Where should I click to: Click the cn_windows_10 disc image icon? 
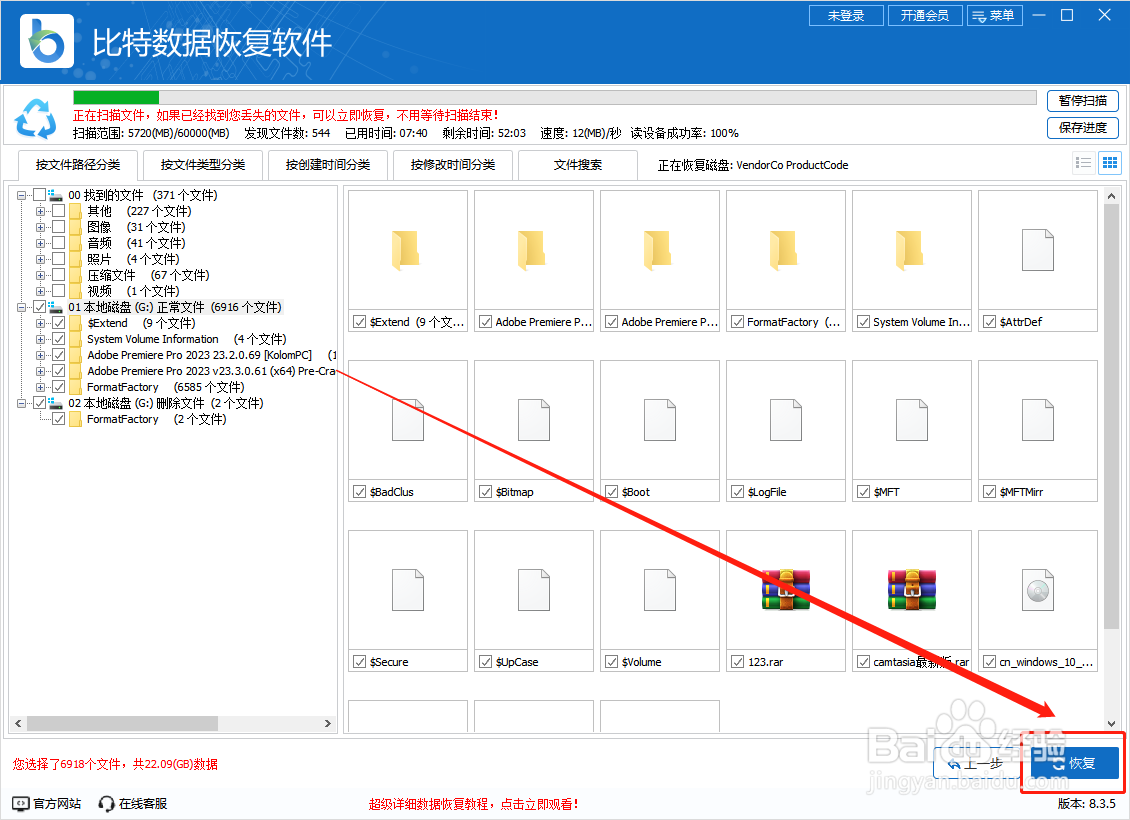click(x=1037, y=590)
